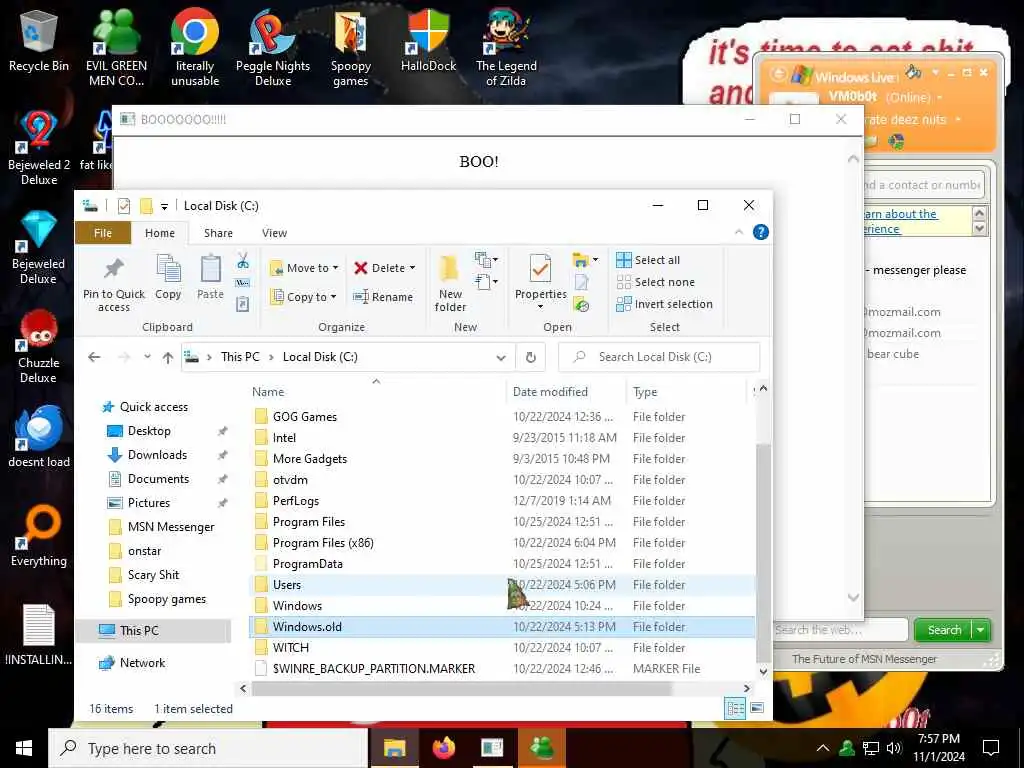Screen dimensions: 1024x768
Task: Open Peggle Nights Deluxe desktop shortcut
Action: point(273,48)
